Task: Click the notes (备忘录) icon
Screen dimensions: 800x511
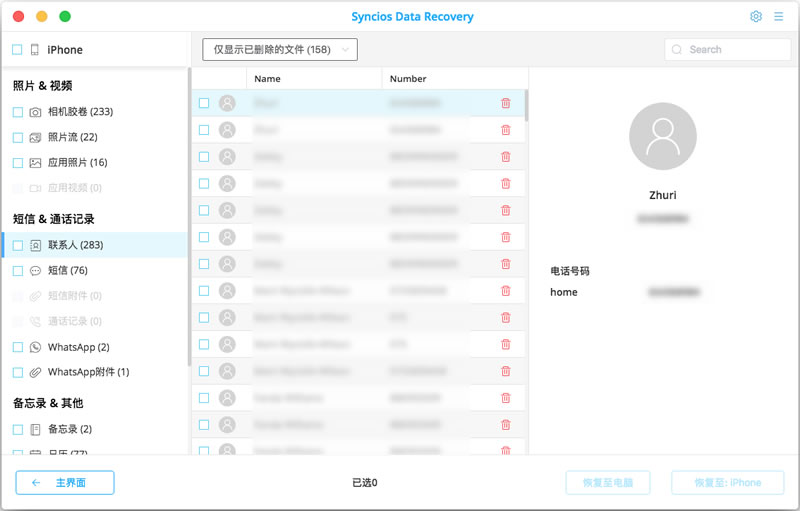Action: (x=35, y=429)
